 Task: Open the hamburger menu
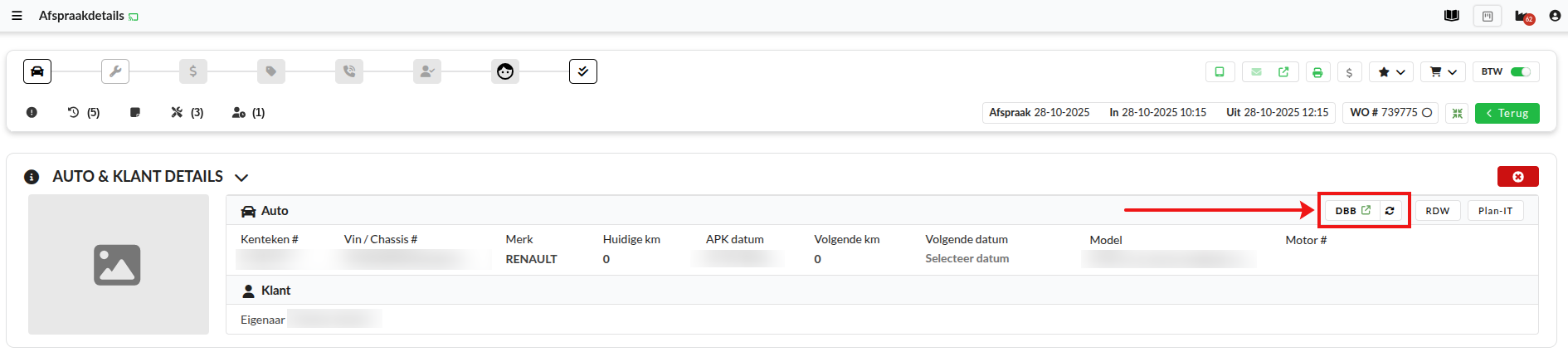point(17,16)
